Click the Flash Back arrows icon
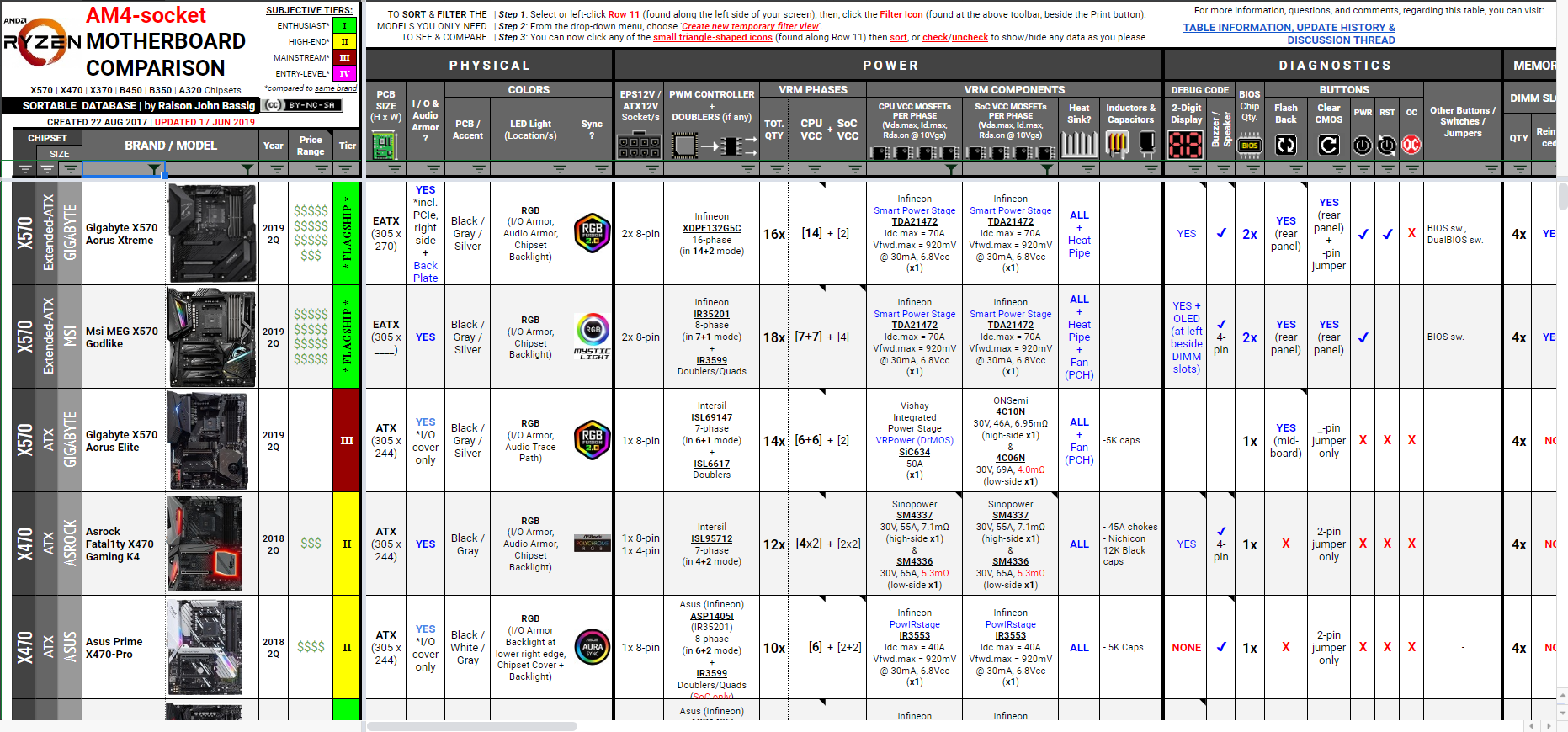1568x732 pixels. pyautogui.click(x=1285, y=146)
